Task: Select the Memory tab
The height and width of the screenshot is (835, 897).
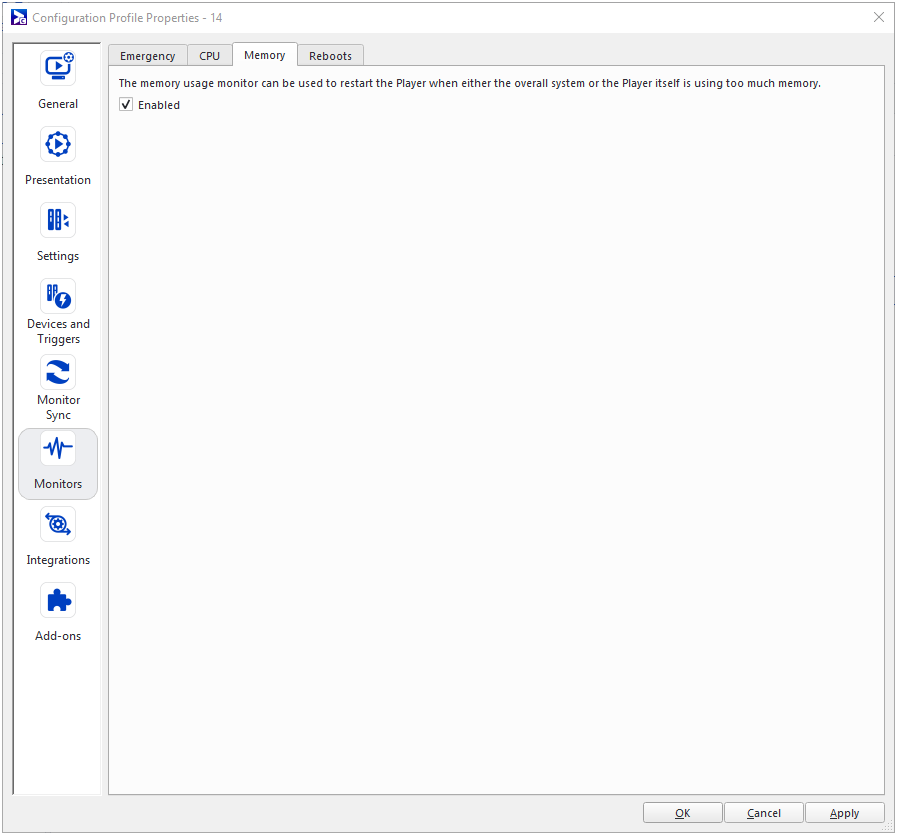Action: [x=264, y=55]
